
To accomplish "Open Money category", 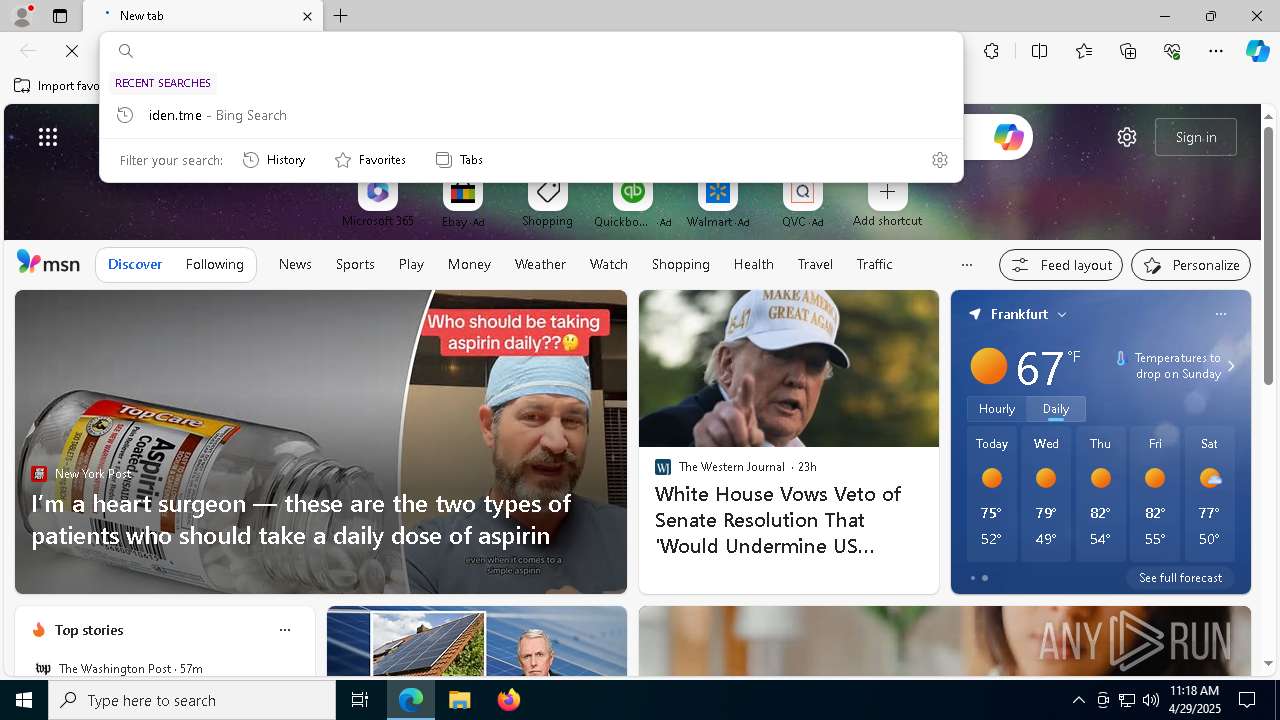I will click(469, 265).
